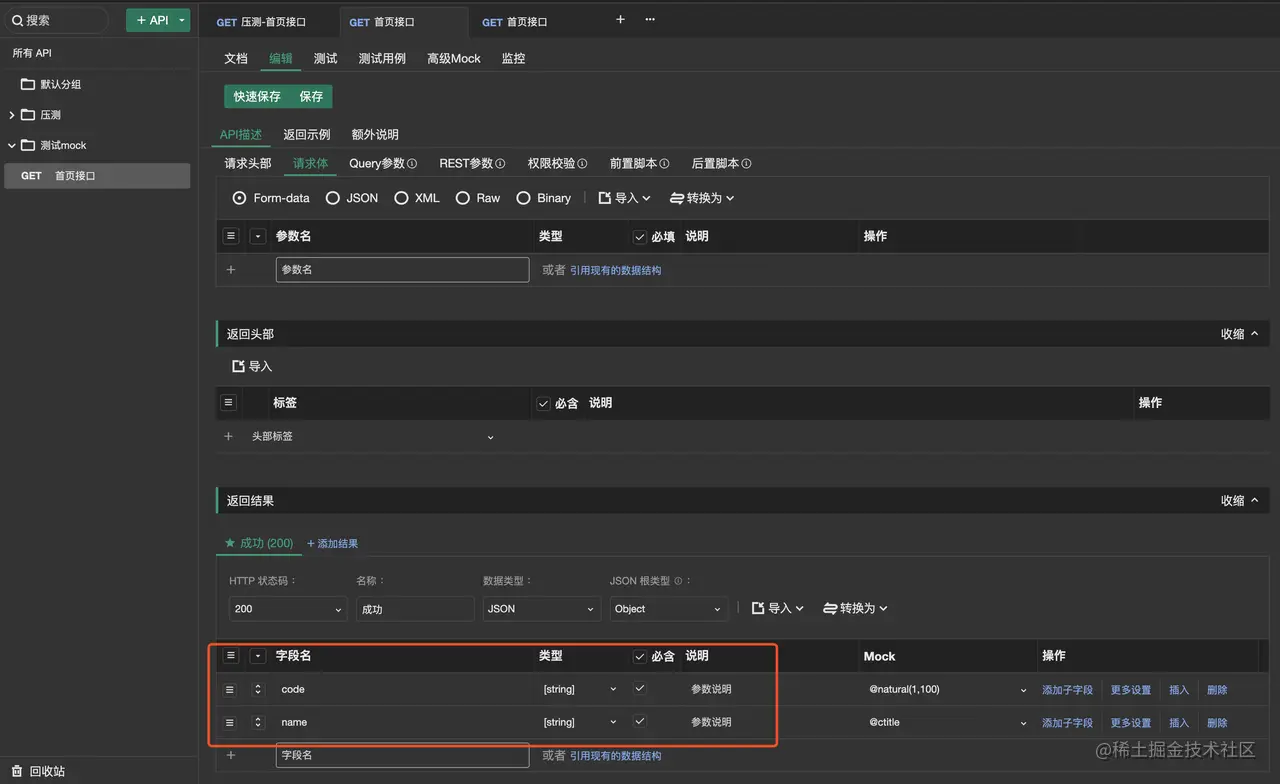Open the dropdown arrow next to + API
This screenshot has width=1280, height=784.
(182, 20)
